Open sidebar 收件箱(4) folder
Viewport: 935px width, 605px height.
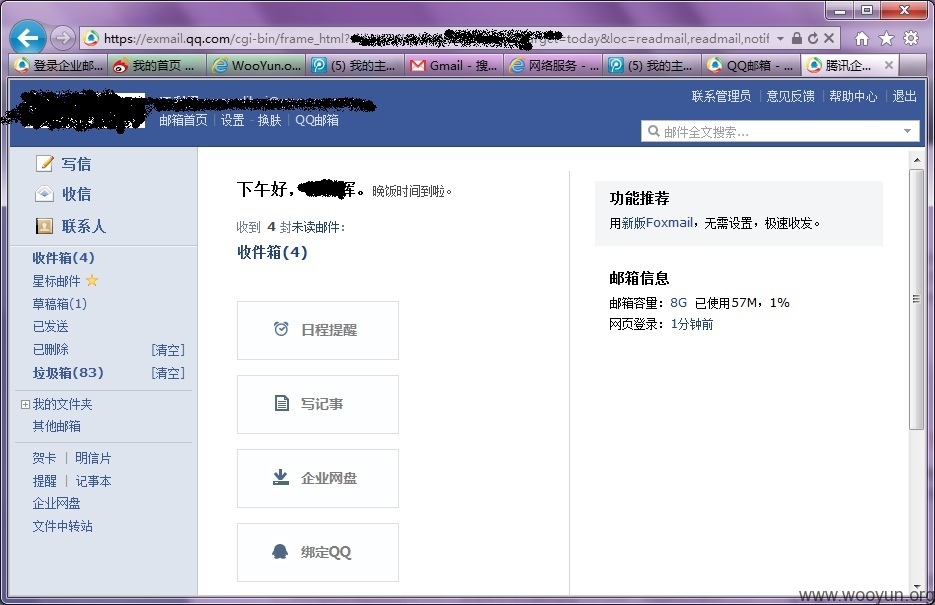(63, 257)
